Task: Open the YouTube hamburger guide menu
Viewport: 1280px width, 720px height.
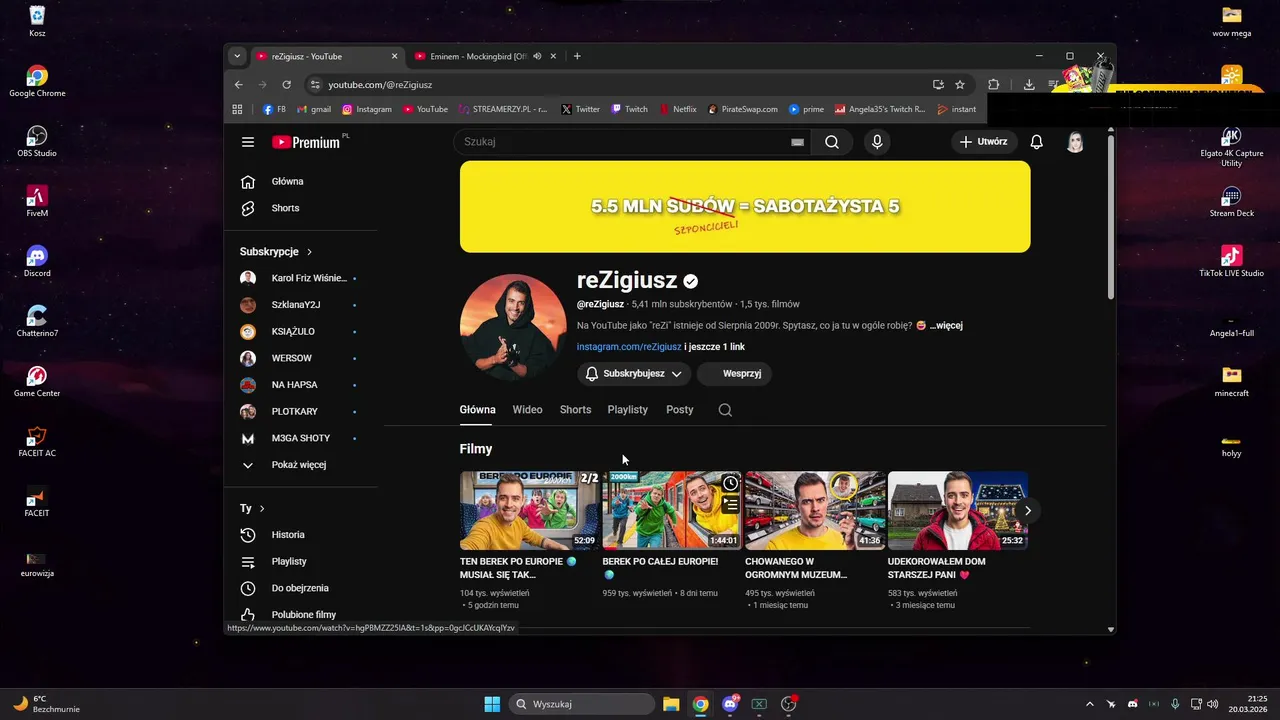Action: [248, 142]
